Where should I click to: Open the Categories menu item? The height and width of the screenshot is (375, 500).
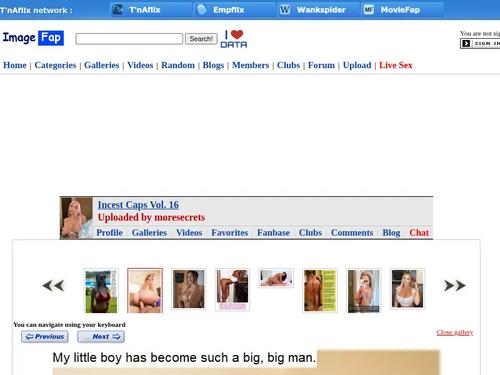[x=55, y=65]
